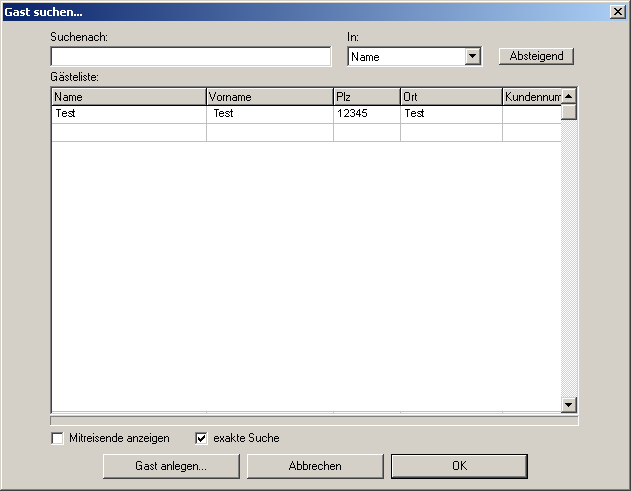Click the Kundennummer column header
Image resolution: width=631 pixels, height=491 pixels.
[531, 97]
